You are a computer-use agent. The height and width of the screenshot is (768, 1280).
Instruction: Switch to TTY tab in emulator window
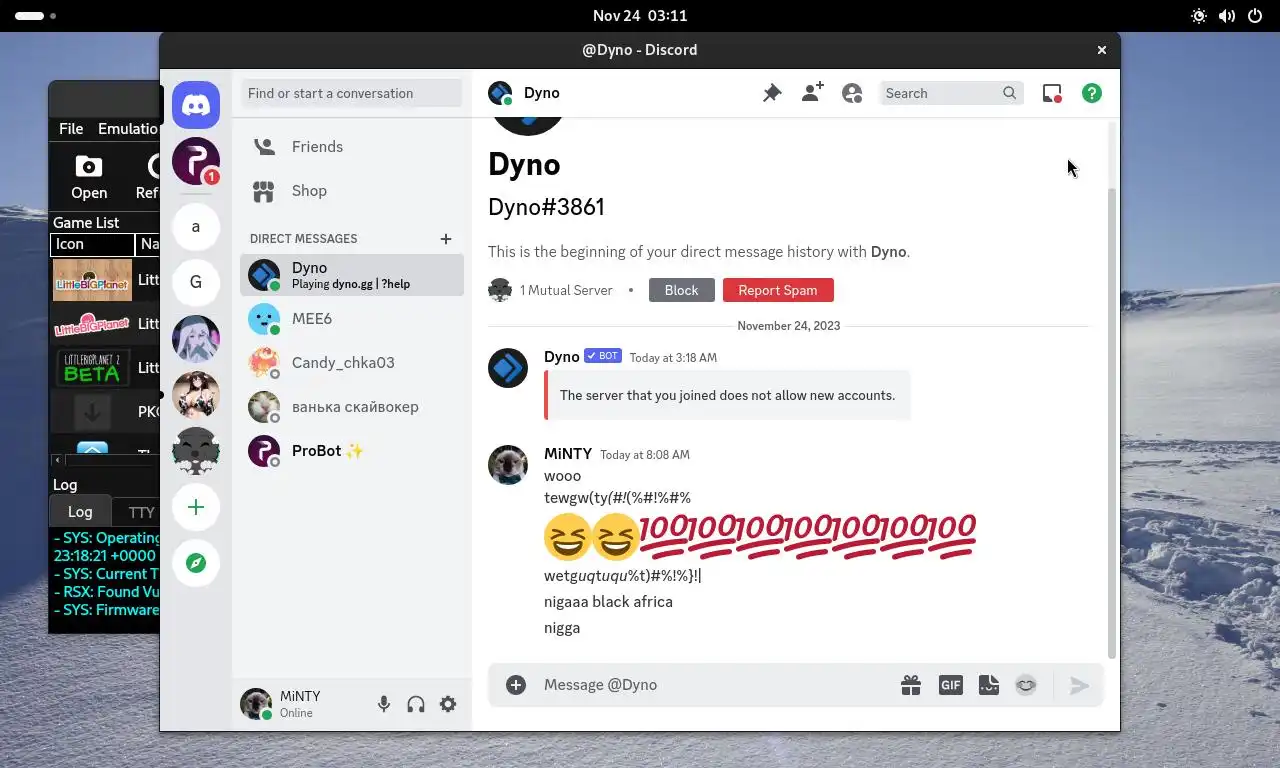140,512
